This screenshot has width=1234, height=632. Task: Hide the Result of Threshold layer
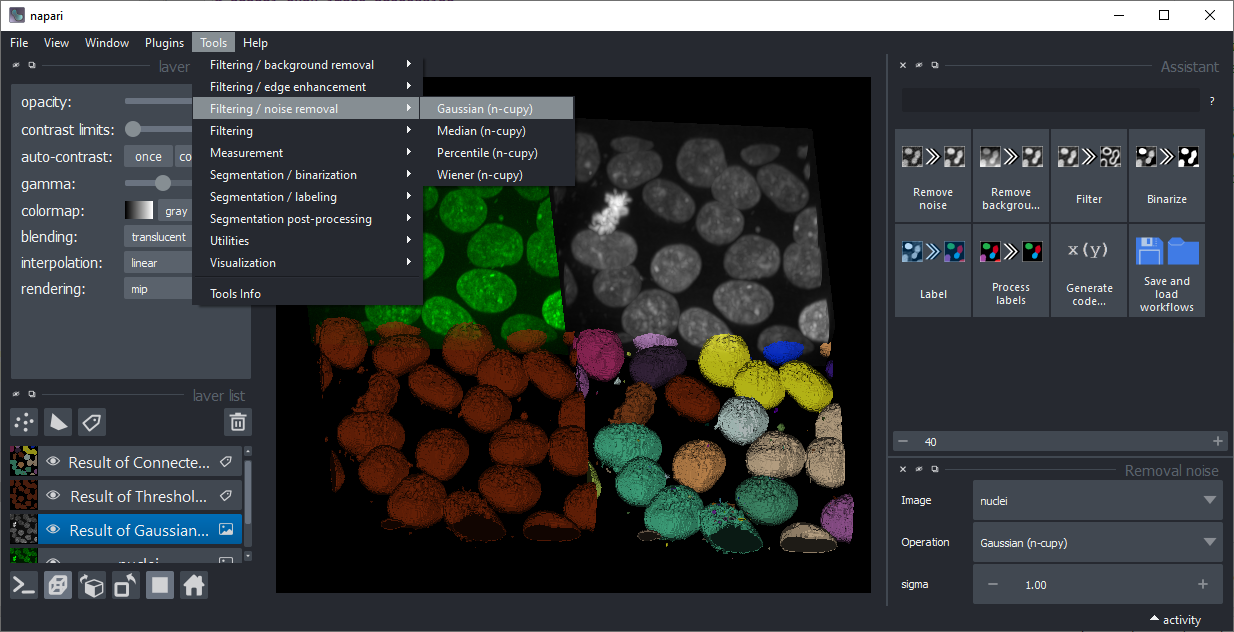55,496
